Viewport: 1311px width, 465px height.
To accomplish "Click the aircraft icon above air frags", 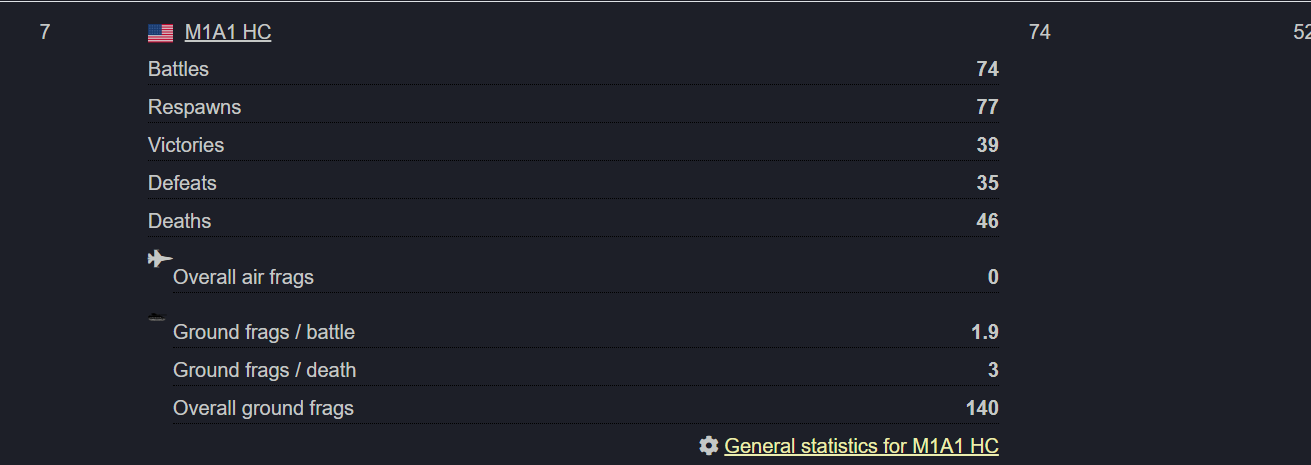I will pos(160,259).
